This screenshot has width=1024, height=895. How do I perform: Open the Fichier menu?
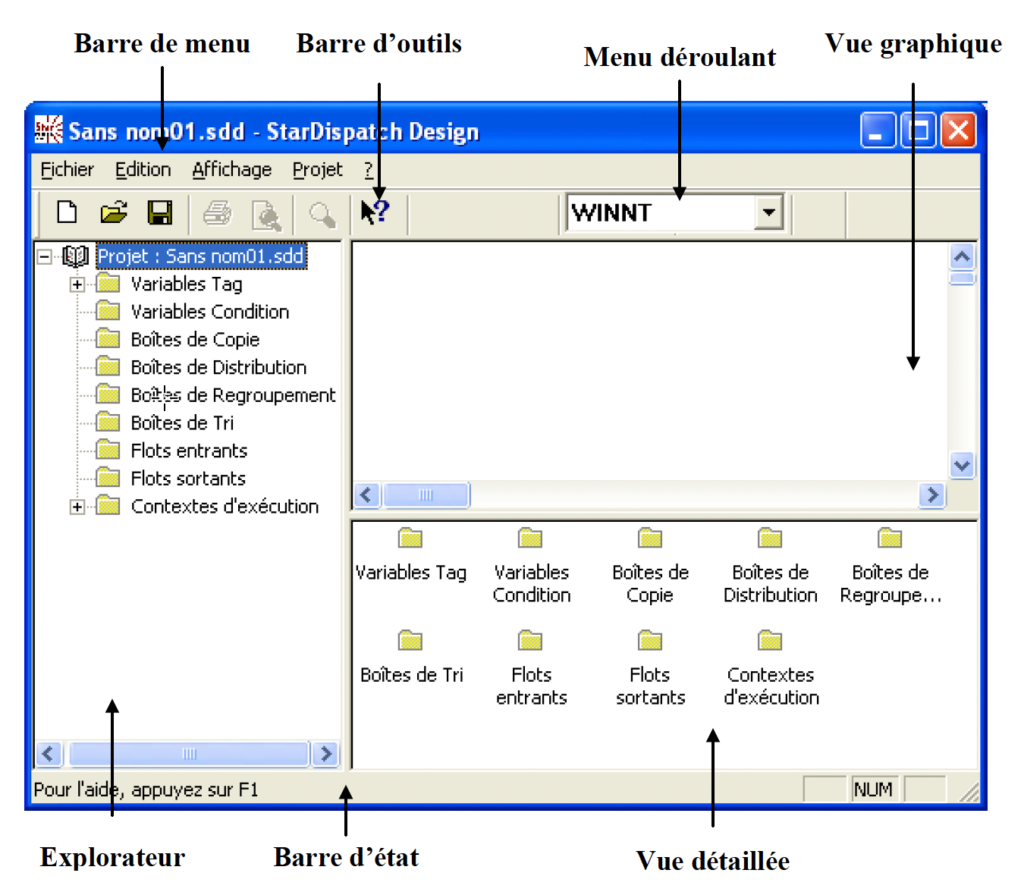[67, 170]
